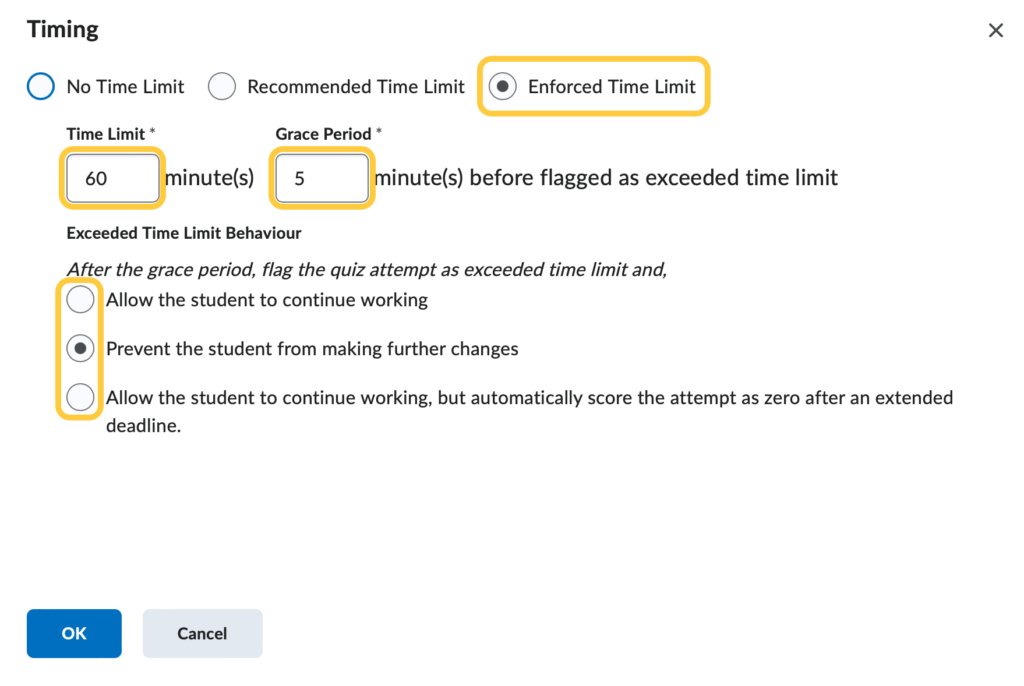Viewport: 1024px width, 686px height.
Task: Click the 'Prevent the student from making further changes' text
Action: point(312,349)
